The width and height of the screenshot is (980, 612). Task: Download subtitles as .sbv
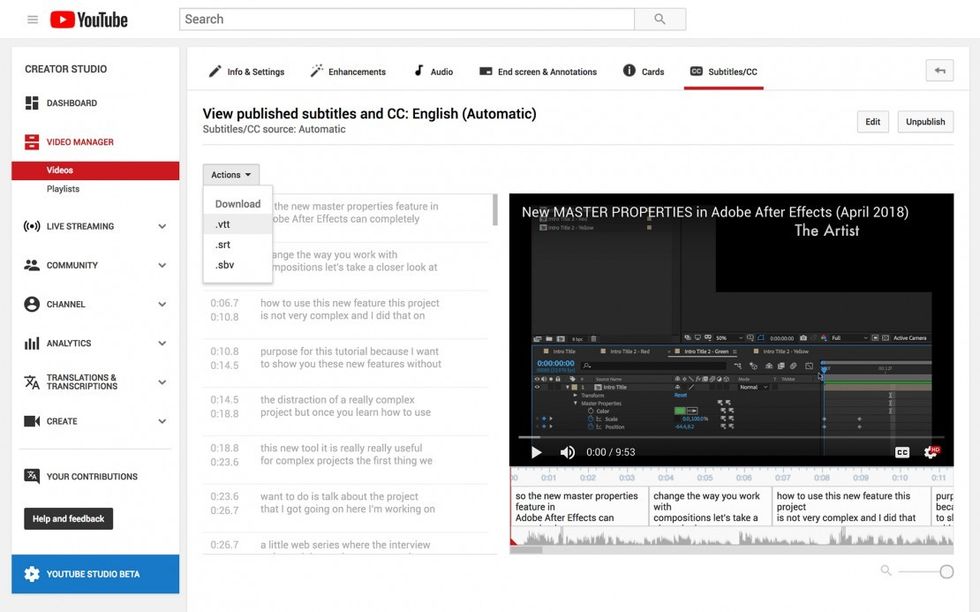(238, 265)
